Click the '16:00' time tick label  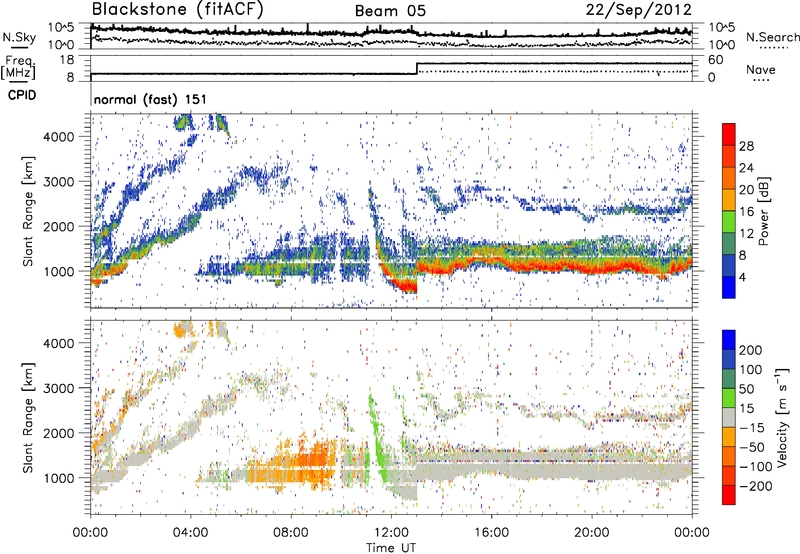pyautogui.click(x=491, y=533)
